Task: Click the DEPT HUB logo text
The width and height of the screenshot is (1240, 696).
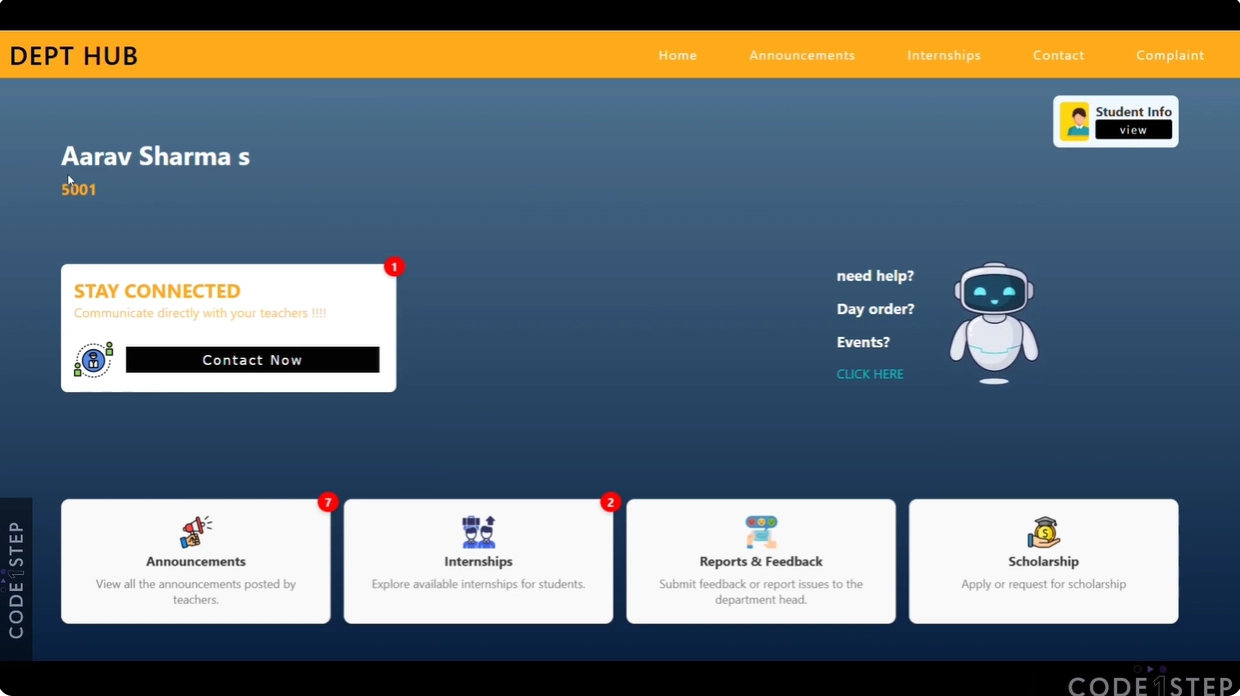Action: coord(73,55)
